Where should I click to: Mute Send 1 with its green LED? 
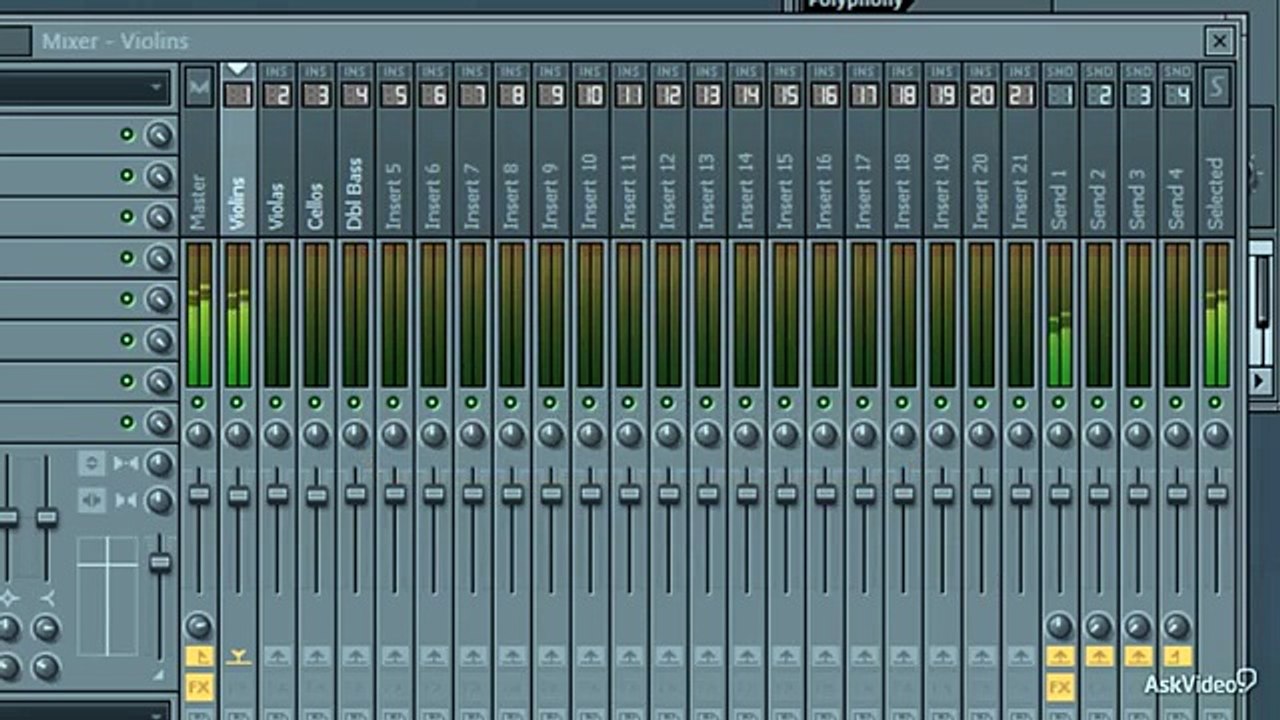pos(1058,402)
